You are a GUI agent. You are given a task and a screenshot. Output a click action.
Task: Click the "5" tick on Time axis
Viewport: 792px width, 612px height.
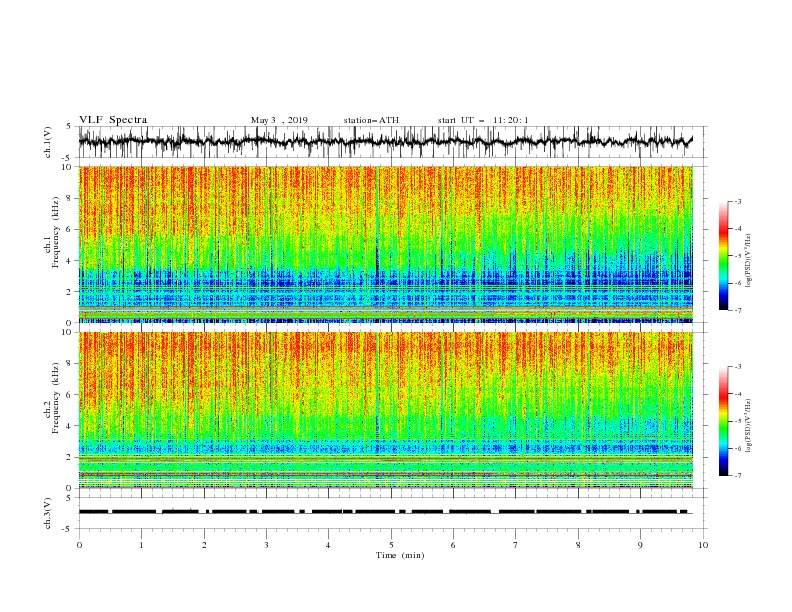click(x=391, y=545)
